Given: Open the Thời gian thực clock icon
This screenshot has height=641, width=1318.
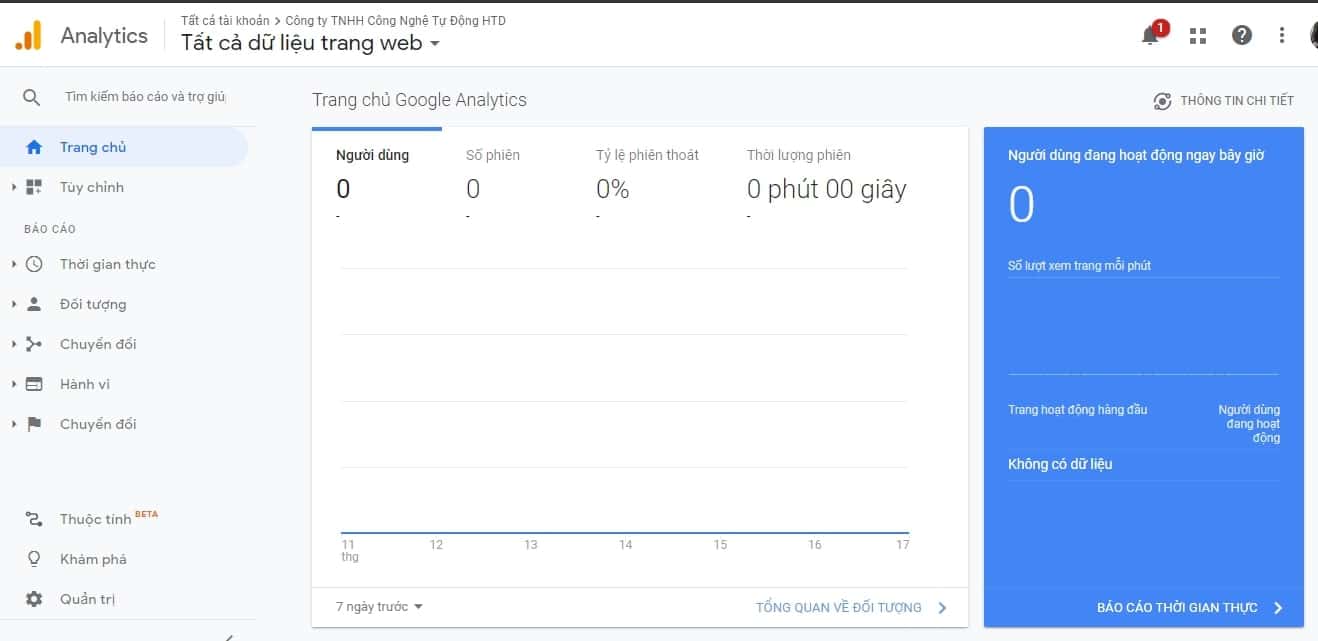Looking at the screenshot, I should [32, 264].
